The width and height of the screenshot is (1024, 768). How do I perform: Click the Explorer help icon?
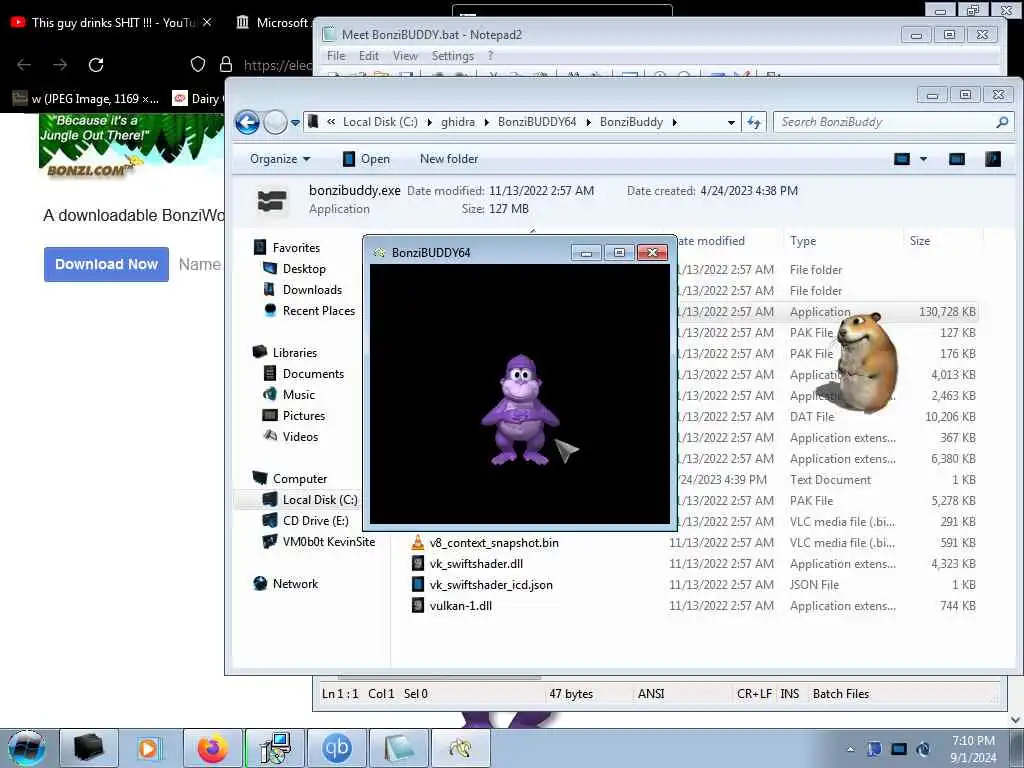[x=993, y=159]
